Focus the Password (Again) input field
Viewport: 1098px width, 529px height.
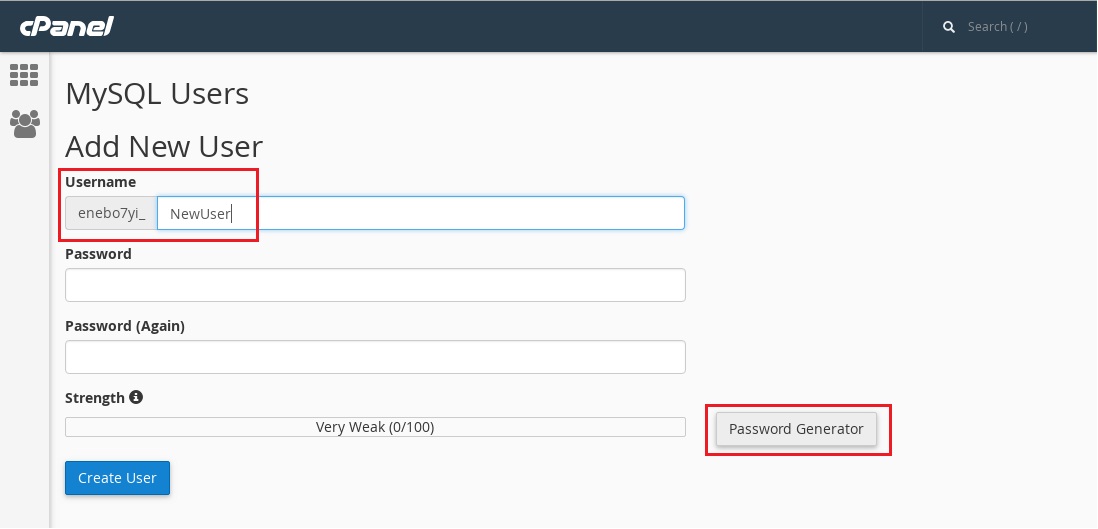point(375,357)
